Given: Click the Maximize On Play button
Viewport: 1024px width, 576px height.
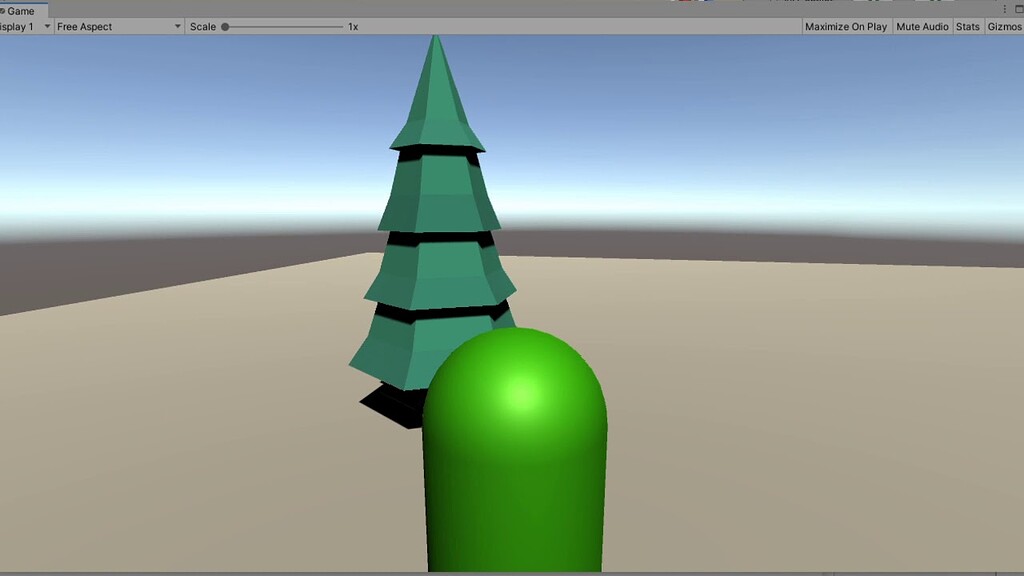Looking at the screenshot, I should (x=845, y=26).
